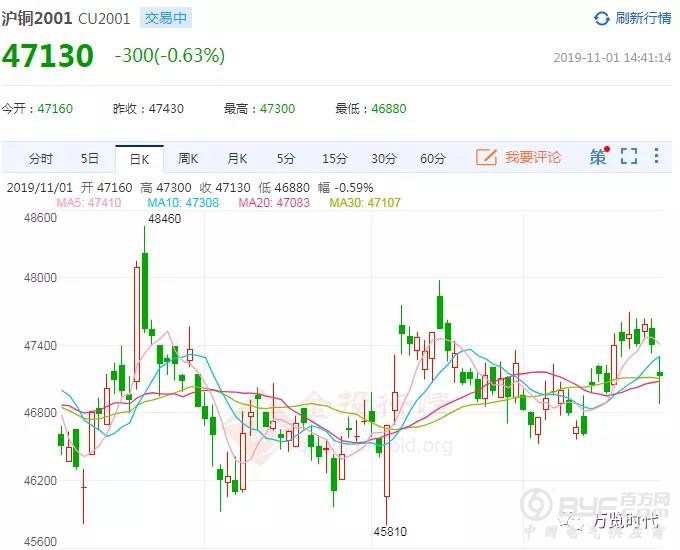
Task: Switch to 15分 interval chart
Action: [x=334, y=158]
